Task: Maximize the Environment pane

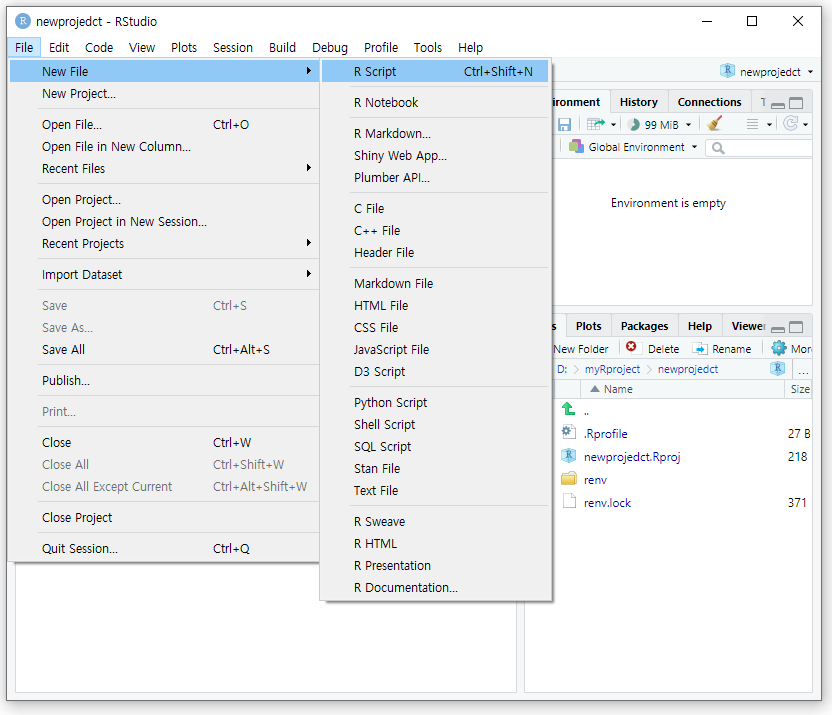Action: tap(796, 103)
